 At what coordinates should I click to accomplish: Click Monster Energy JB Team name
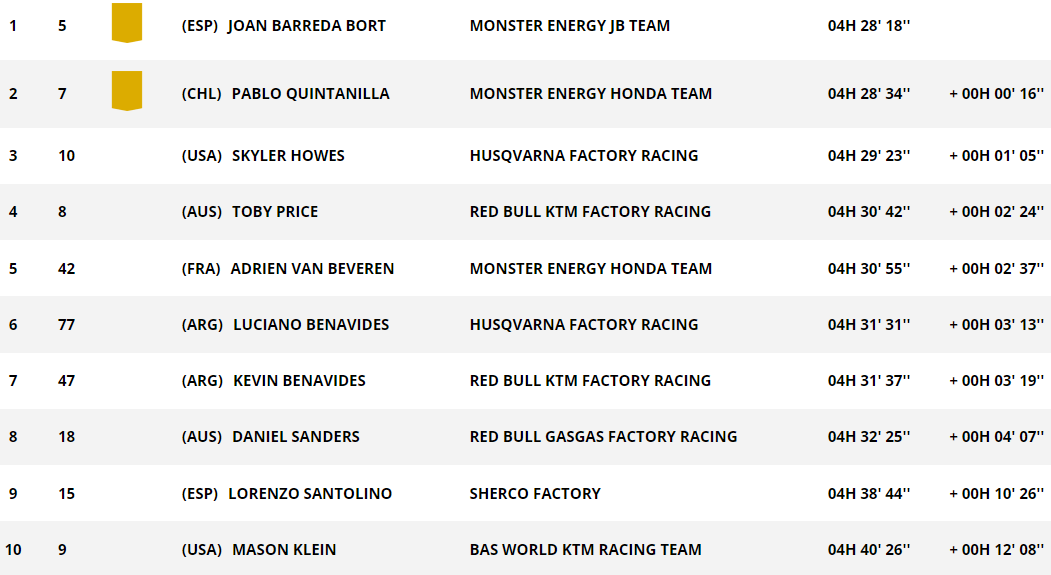pos(570,25)
